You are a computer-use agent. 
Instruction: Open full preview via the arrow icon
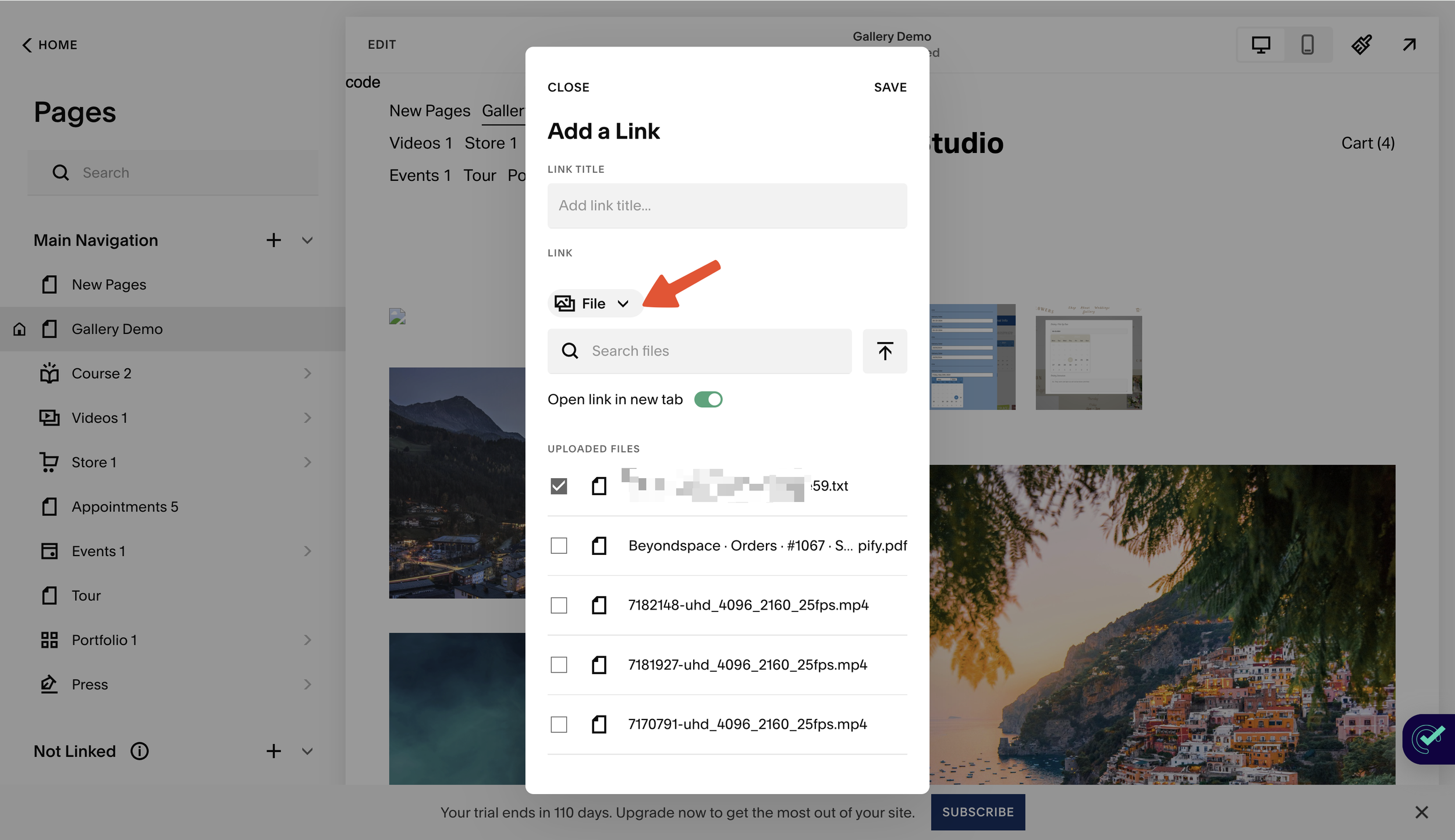pos(1409,44)
